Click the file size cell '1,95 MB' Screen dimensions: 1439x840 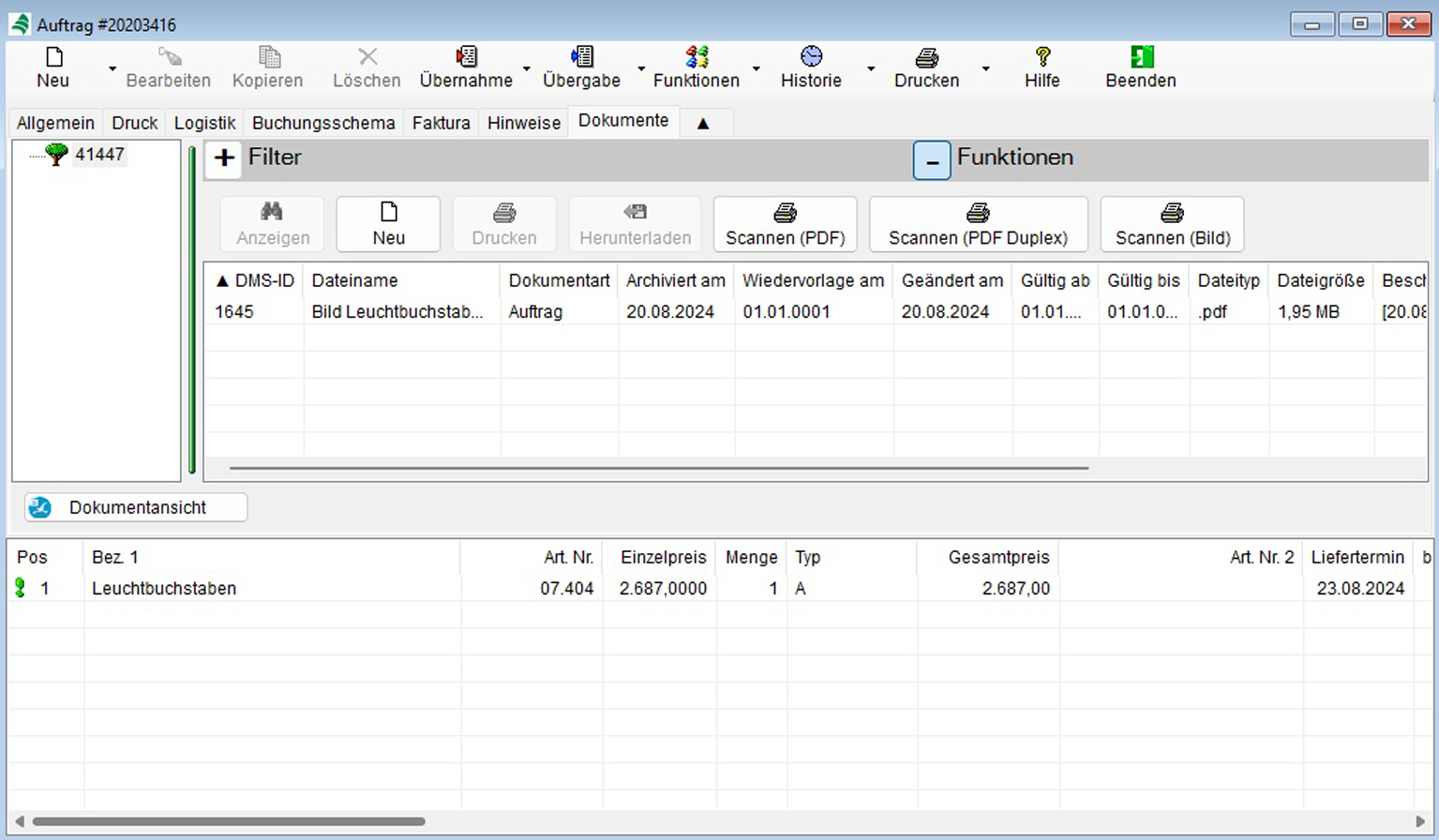tap(1309, 311)
